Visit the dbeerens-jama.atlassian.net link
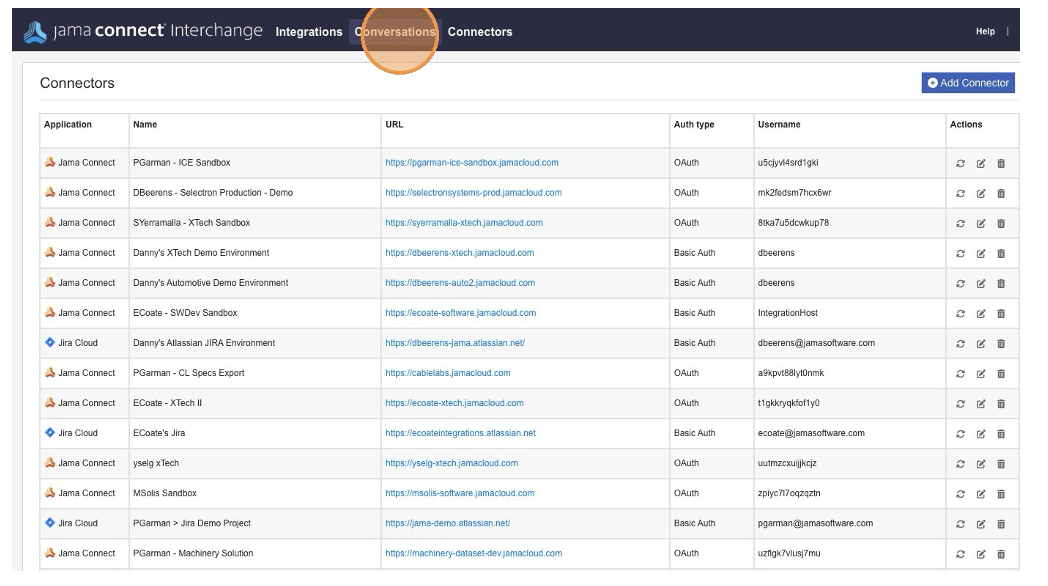The width and height of the screenshot is (1048, 586). coord(455,343)
